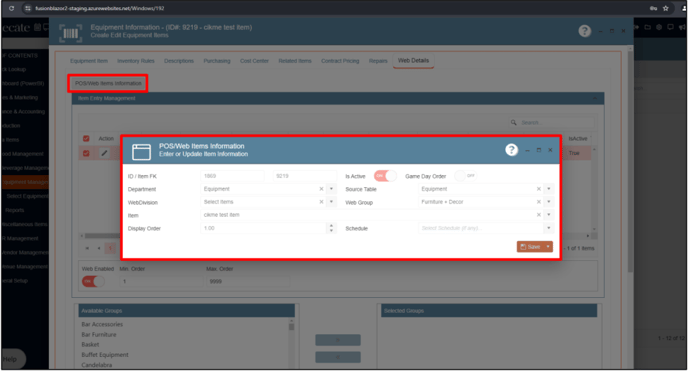Switch to the Descriptions tab
Viewport: 688px width, 371px height.
point(179,61)
